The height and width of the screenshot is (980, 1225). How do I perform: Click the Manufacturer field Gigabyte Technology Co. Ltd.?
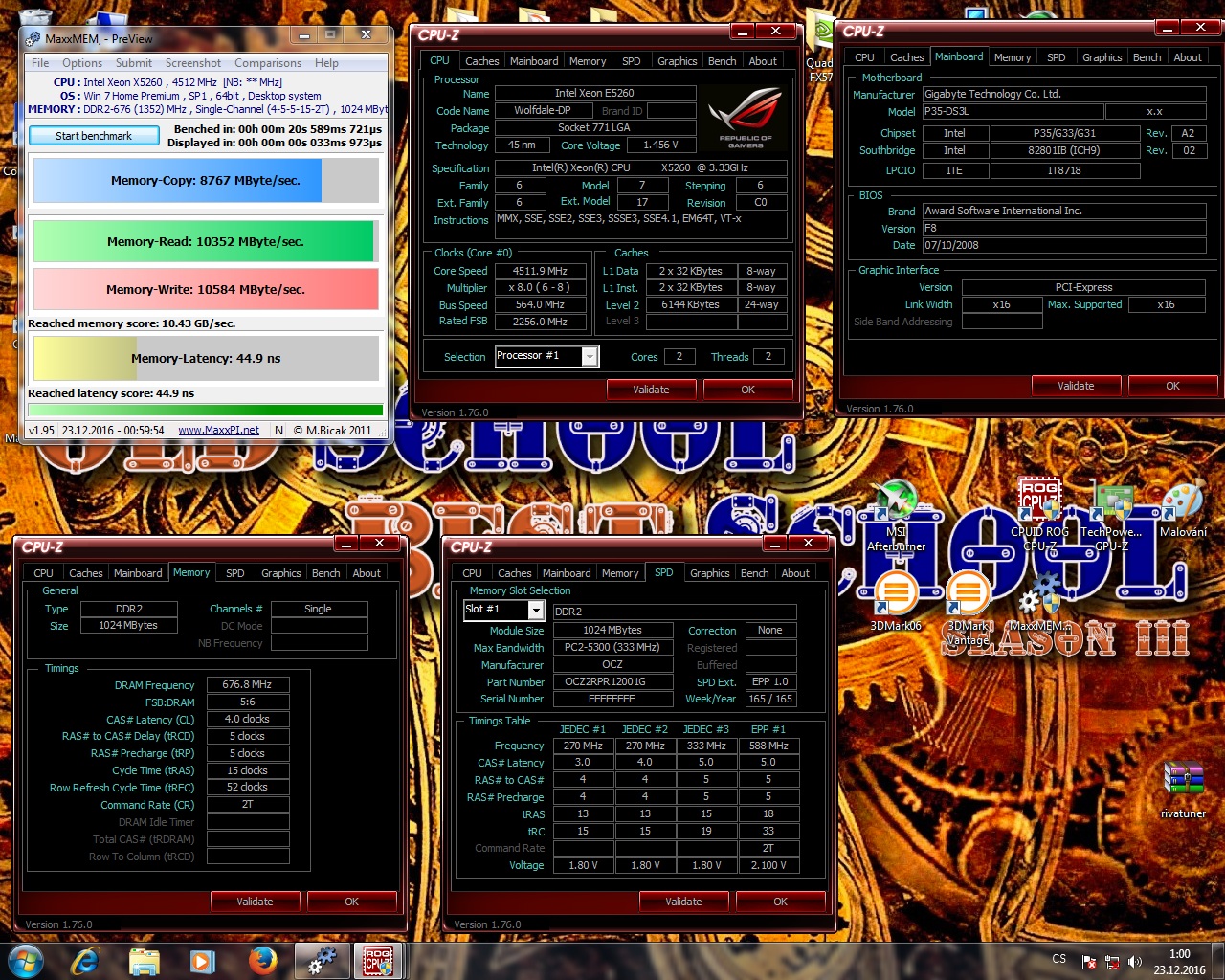1064,94
